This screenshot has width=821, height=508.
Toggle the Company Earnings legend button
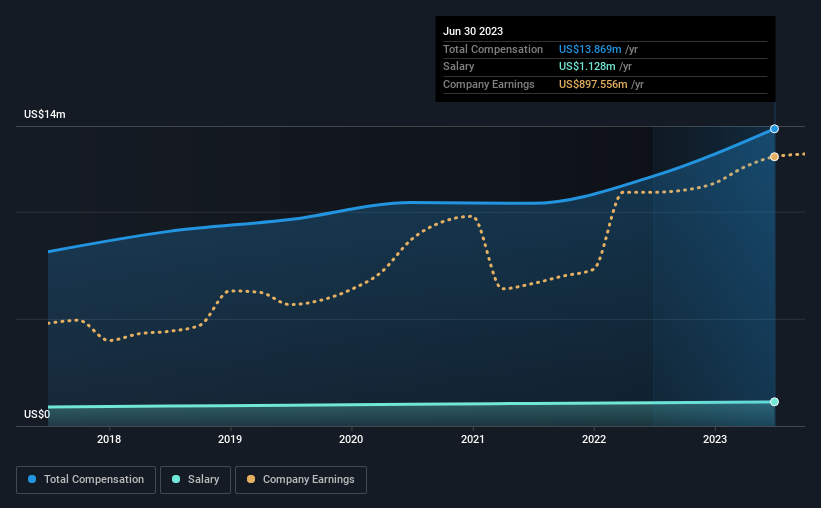(x=301, y=480)
